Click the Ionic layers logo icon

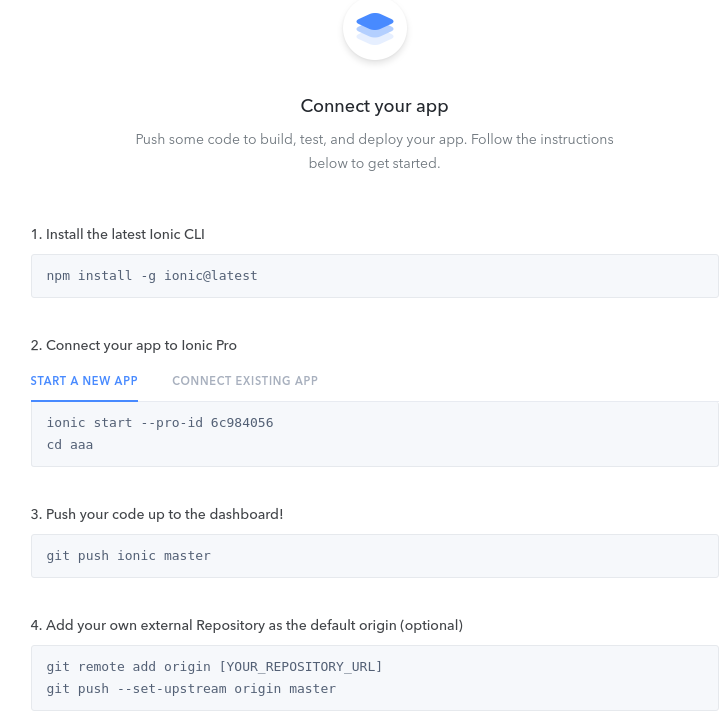(374, 28)
